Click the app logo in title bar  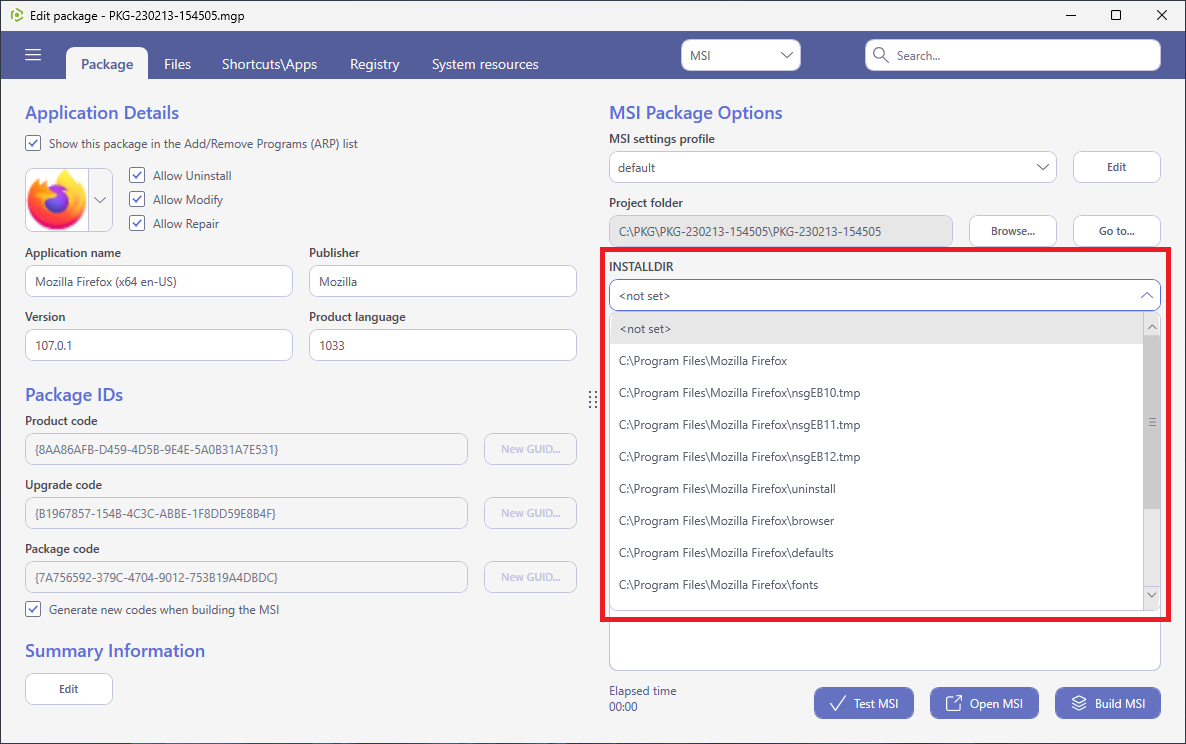(x=17, y=15)
